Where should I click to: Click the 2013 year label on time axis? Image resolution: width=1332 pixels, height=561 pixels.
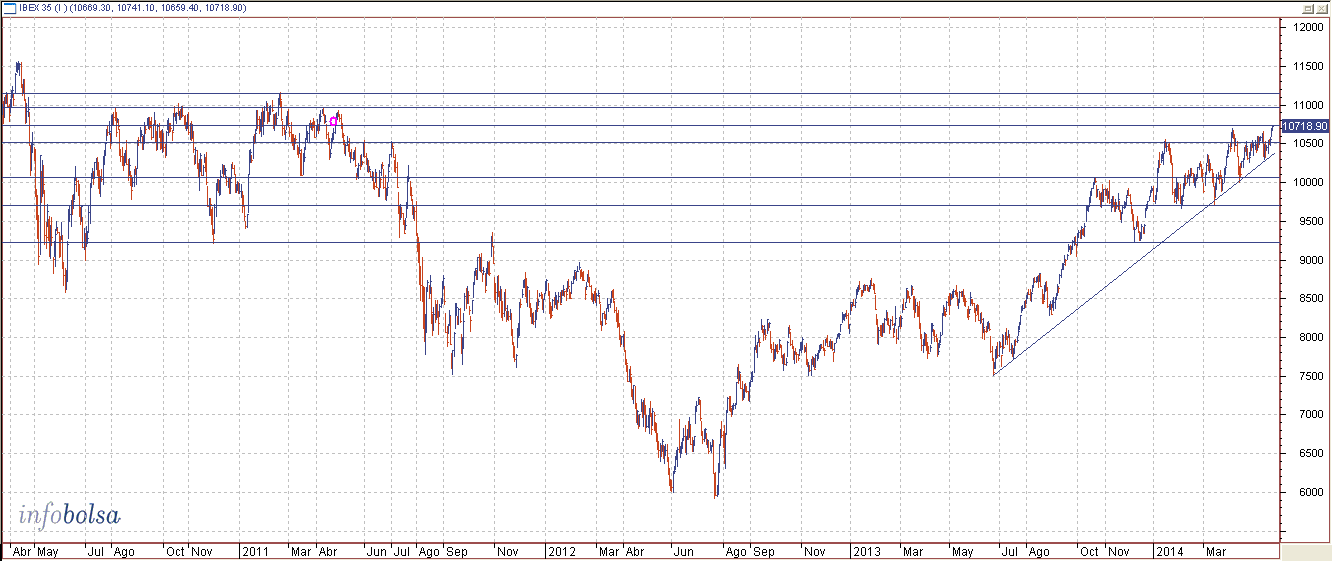click(865, 551)
